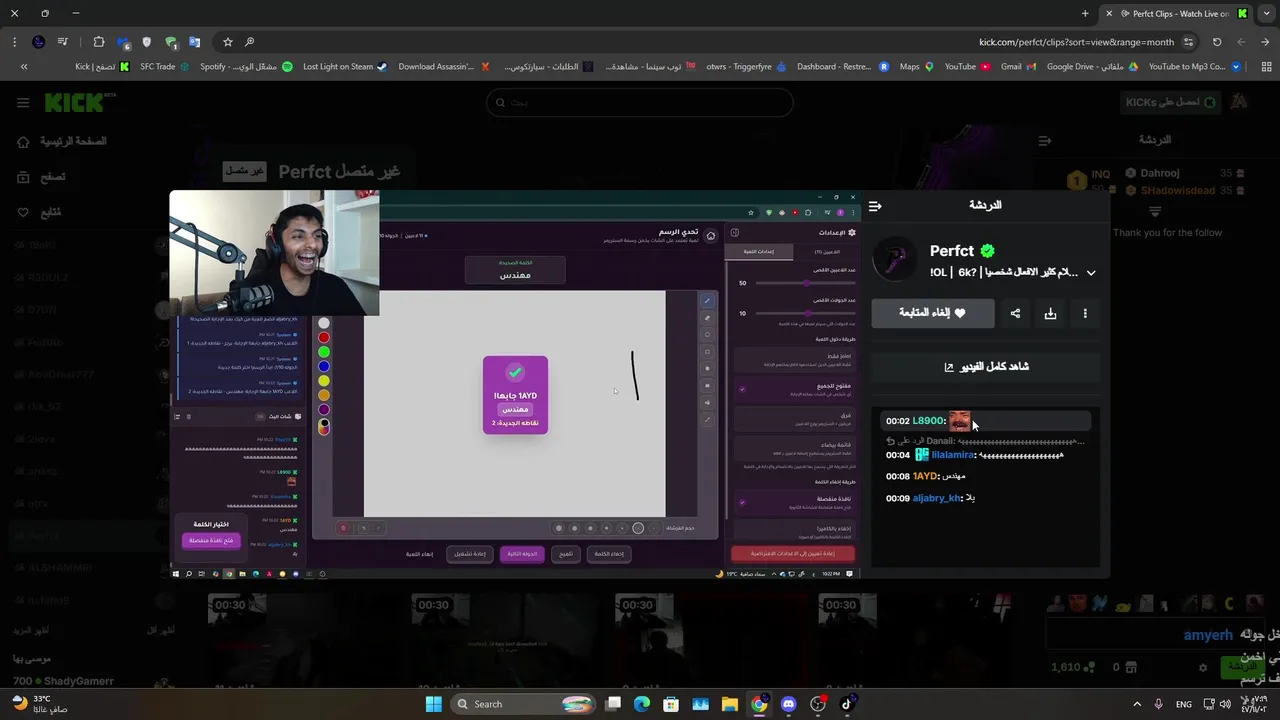The height and width of the screenshot is (720, 1280).
Task: Click the translate extension icon
Action: tap(194, 42)
